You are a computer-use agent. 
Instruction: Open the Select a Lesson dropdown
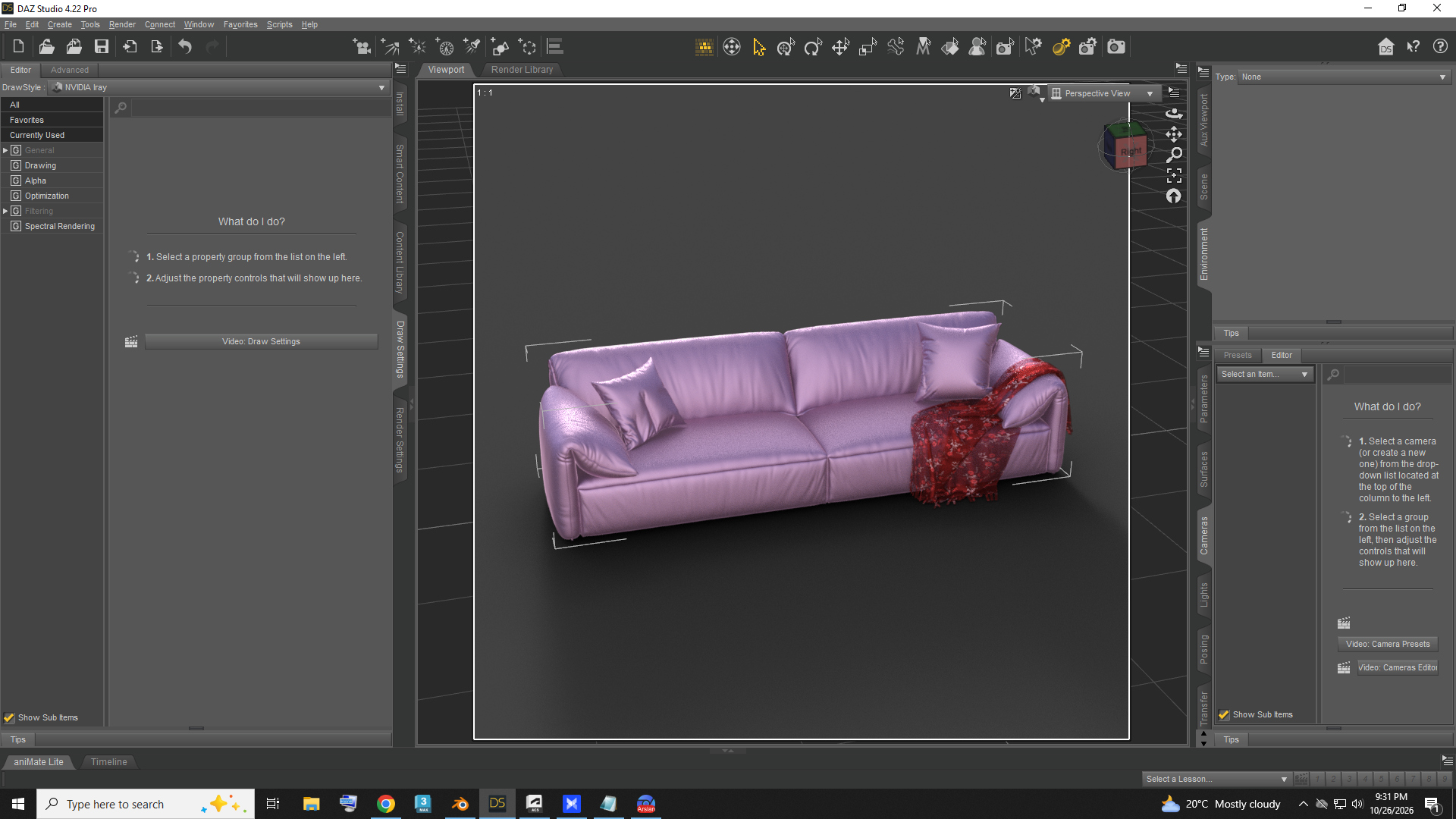tap(1216, 779)
